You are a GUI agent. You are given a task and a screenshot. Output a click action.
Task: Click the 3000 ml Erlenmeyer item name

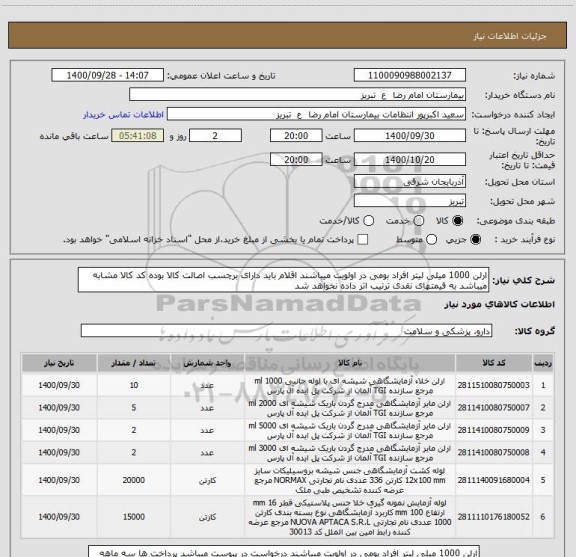pyautogui.click(x=350, y=453)
